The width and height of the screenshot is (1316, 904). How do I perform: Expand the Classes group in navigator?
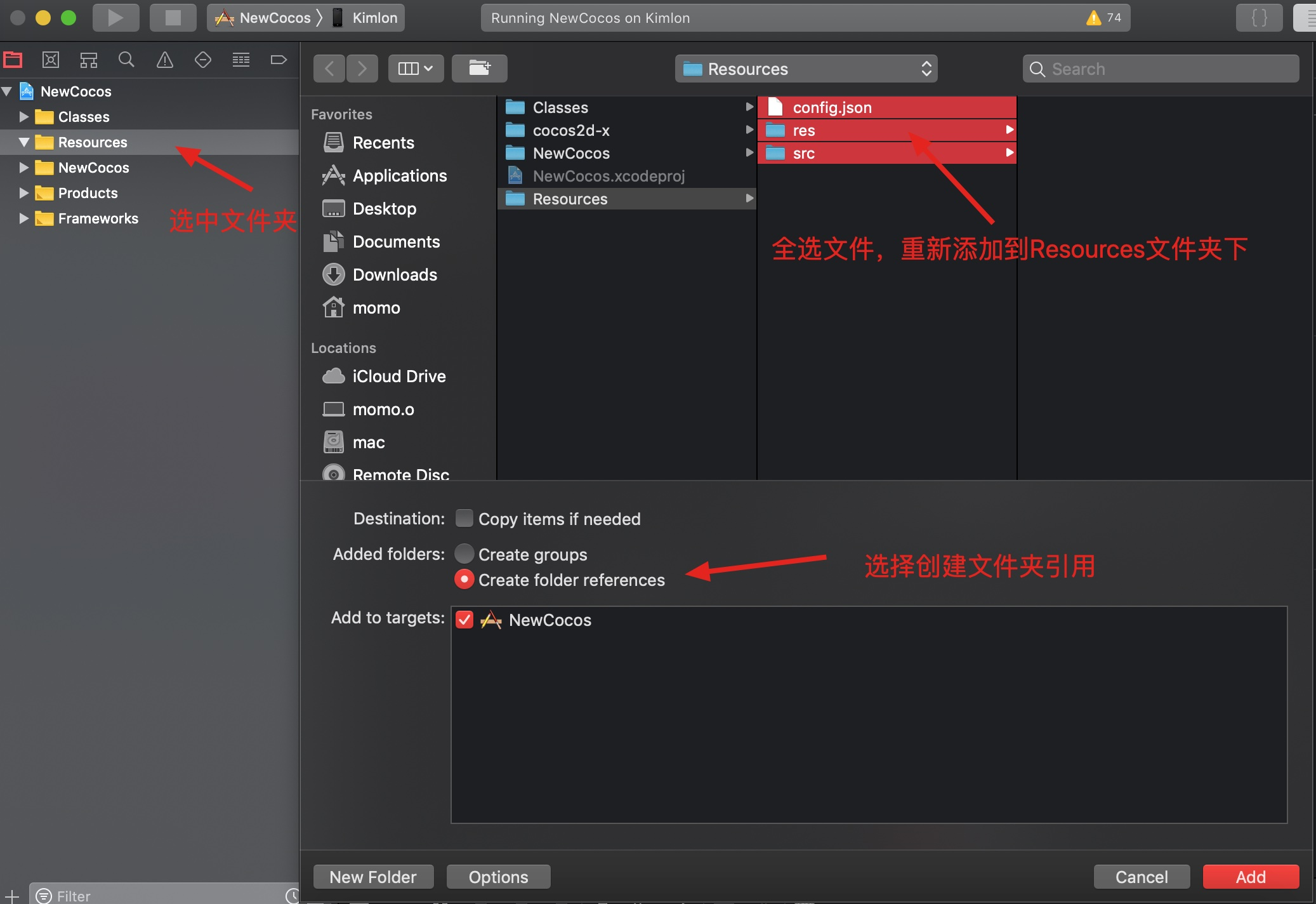point(24,117)
